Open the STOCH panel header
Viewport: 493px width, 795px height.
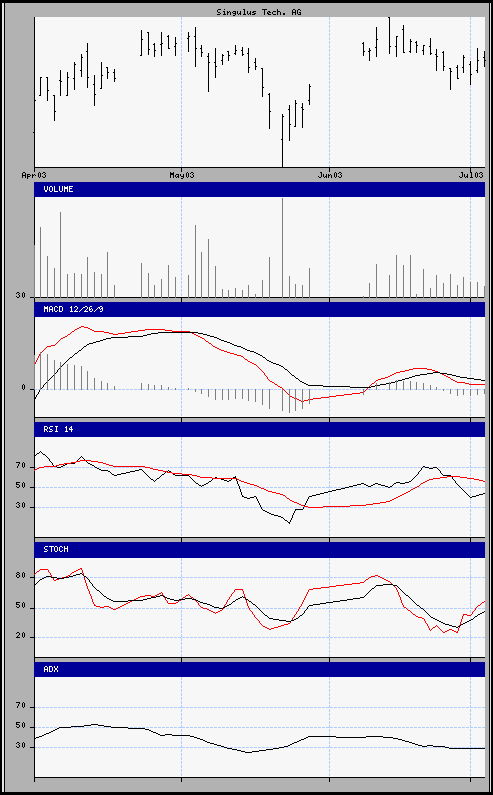coord(260,550)
